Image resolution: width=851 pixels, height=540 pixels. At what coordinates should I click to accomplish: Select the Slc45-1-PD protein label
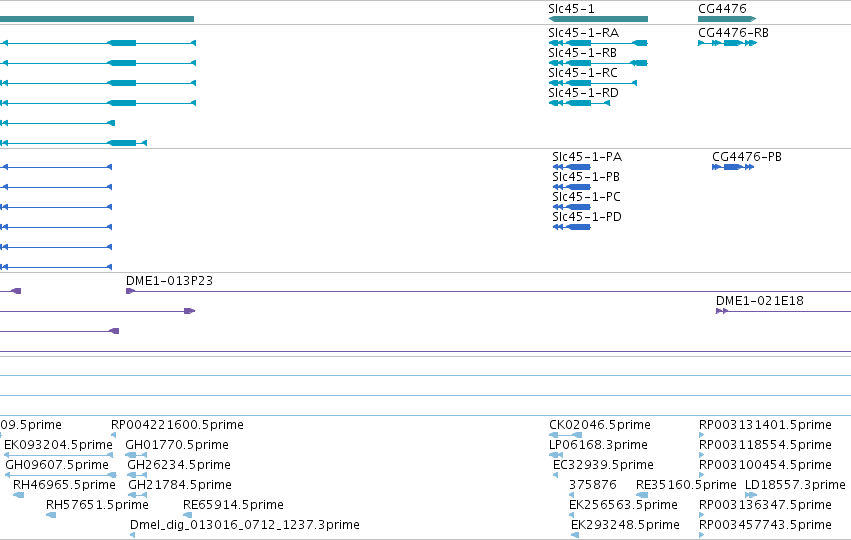click(x=587, y=217)
